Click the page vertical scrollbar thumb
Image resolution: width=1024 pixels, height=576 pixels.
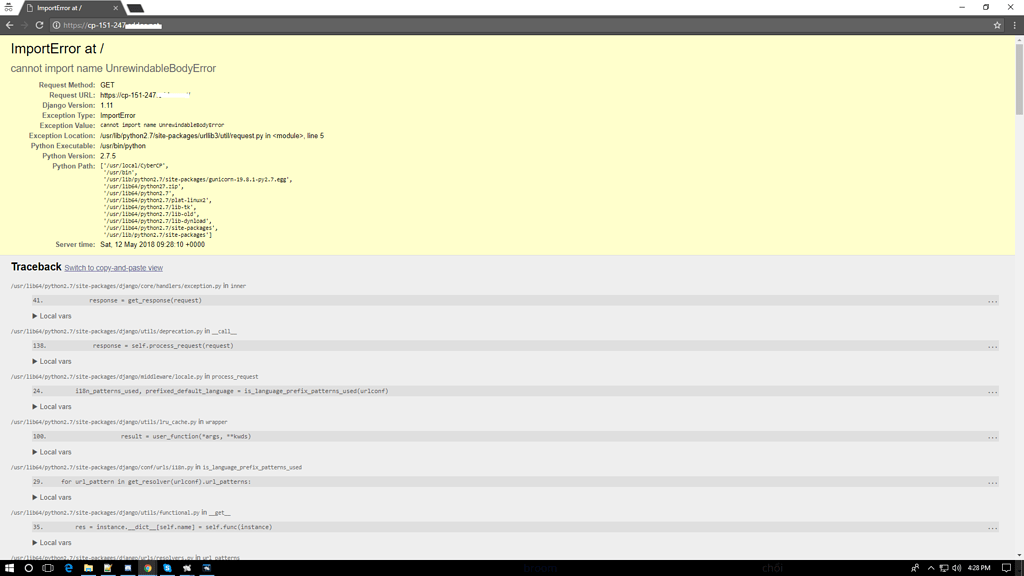point(1019,80)
